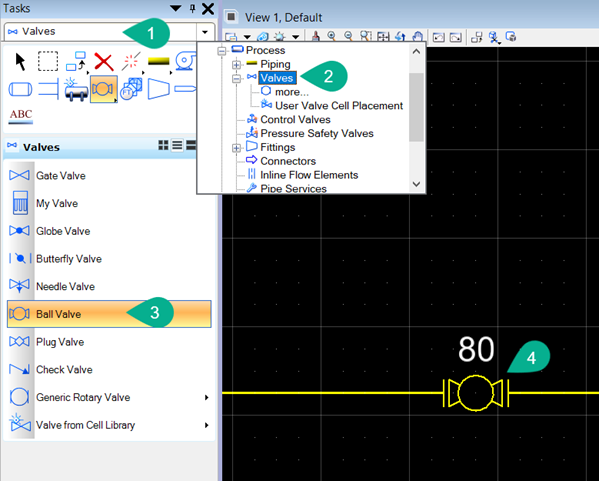Click the tree list scroll-down arrow
The width and height of the screenshot is (599, 481).
pyautogui.click(x=416, y=184)
